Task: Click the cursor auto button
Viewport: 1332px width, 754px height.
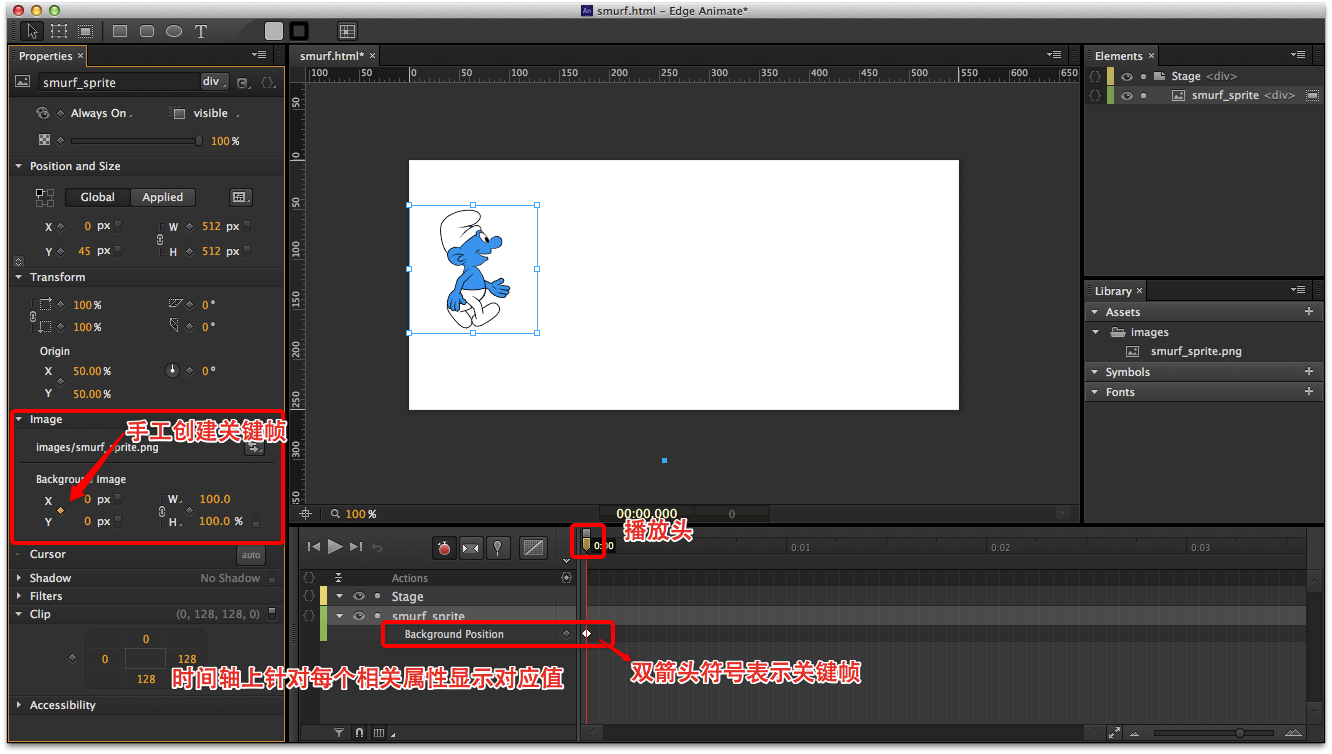Action: pyautogui.click(x=251, y=555)
